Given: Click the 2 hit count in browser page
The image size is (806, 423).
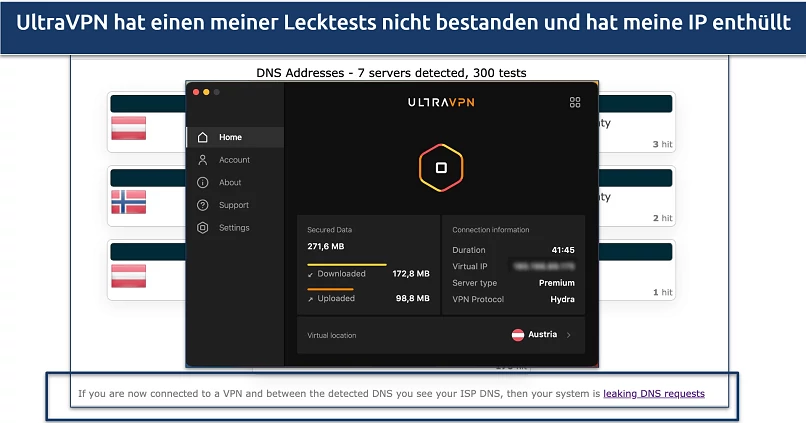Looking at the screenshot, I should tap(662, 218).
